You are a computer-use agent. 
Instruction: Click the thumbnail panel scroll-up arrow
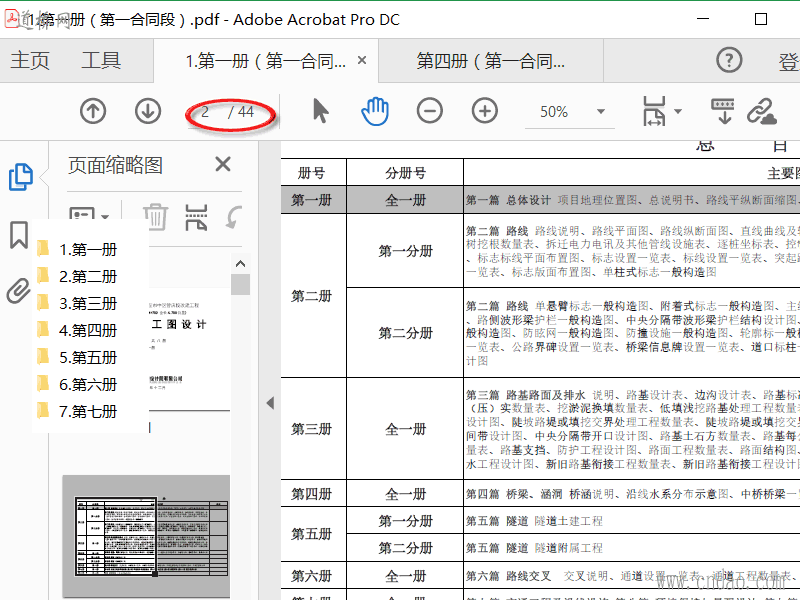[x=240, y=264]
